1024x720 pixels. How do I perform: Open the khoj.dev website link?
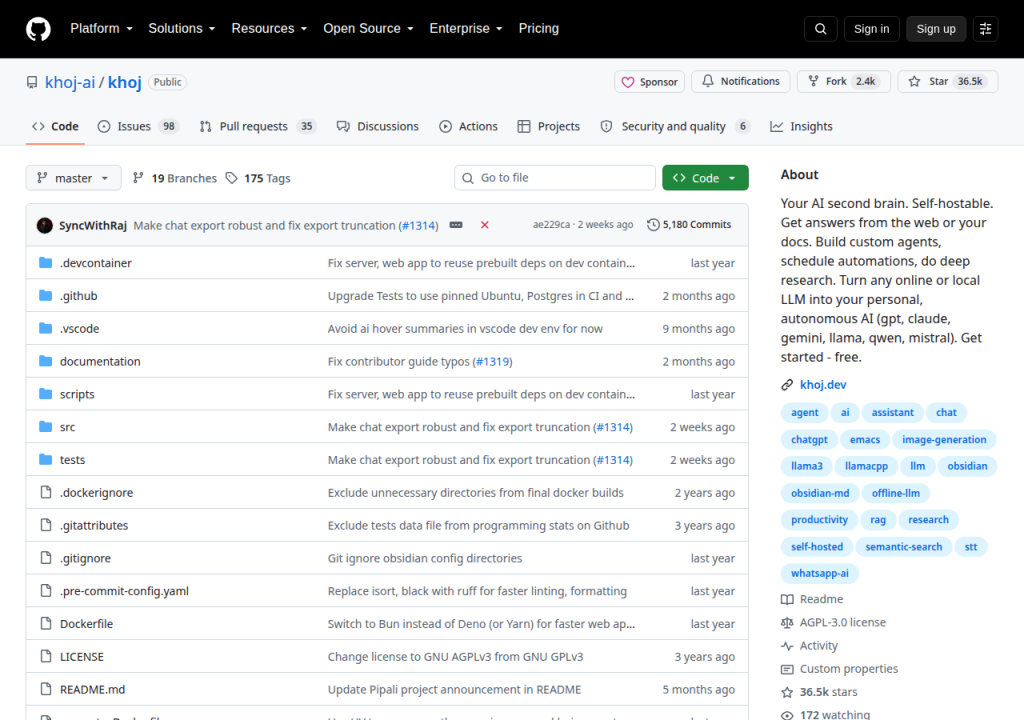click(x=823, y=385)
